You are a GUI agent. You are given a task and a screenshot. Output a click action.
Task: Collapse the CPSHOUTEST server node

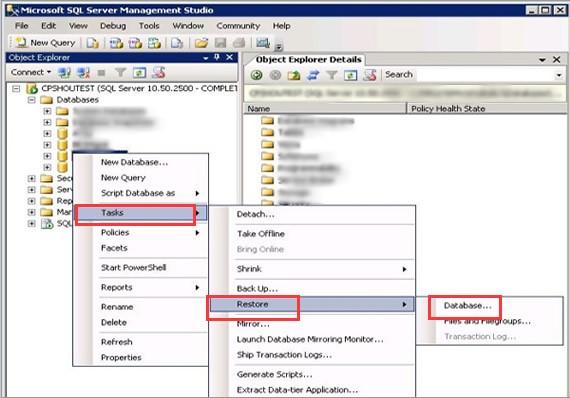[x=16, y=88]
